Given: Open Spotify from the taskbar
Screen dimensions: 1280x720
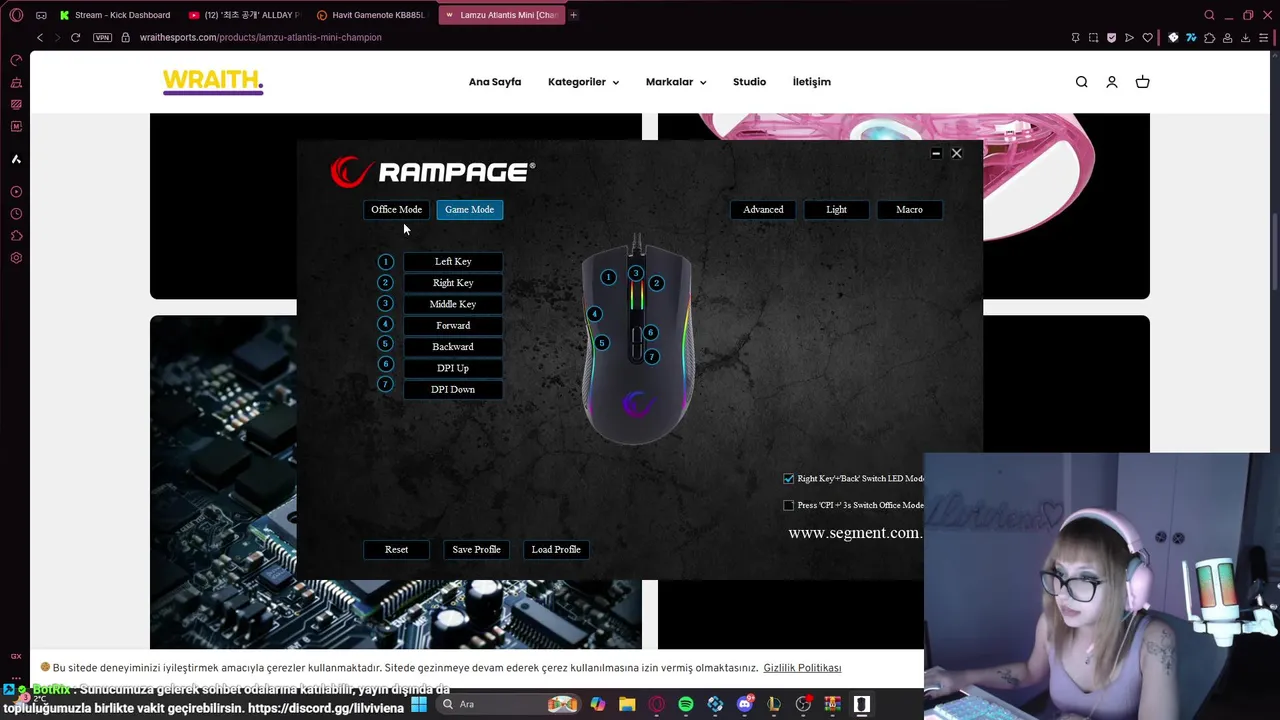Looking at the screenshot, I should tap(686, 704).
